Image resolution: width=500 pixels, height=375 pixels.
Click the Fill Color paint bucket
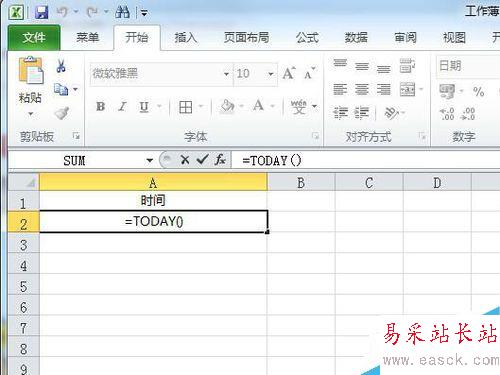click(x=227, y=107)
